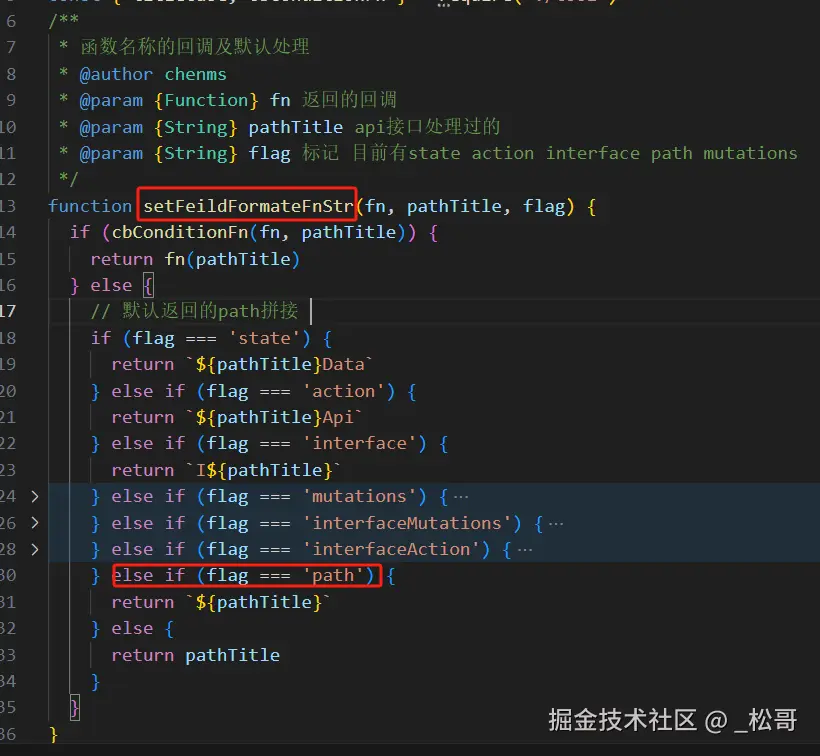Viewport: 820px width, 756px height.
Task: Click the ellipsis after the 'interfaceMutations' line
Action: [x=556, y=523]
